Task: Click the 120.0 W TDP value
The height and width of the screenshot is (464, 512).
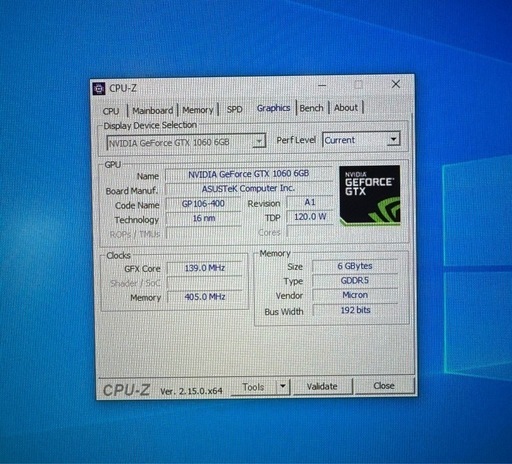Action: [310, 217]
